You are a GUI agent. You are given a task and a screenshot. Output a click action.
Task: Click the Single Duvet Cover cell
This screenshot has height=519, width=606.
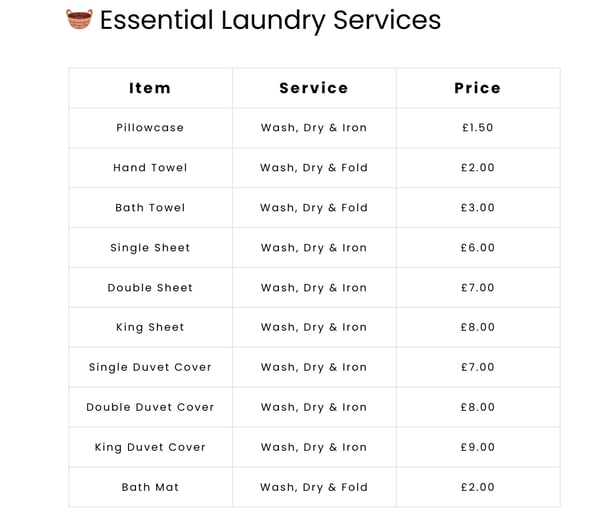point(150,368)
